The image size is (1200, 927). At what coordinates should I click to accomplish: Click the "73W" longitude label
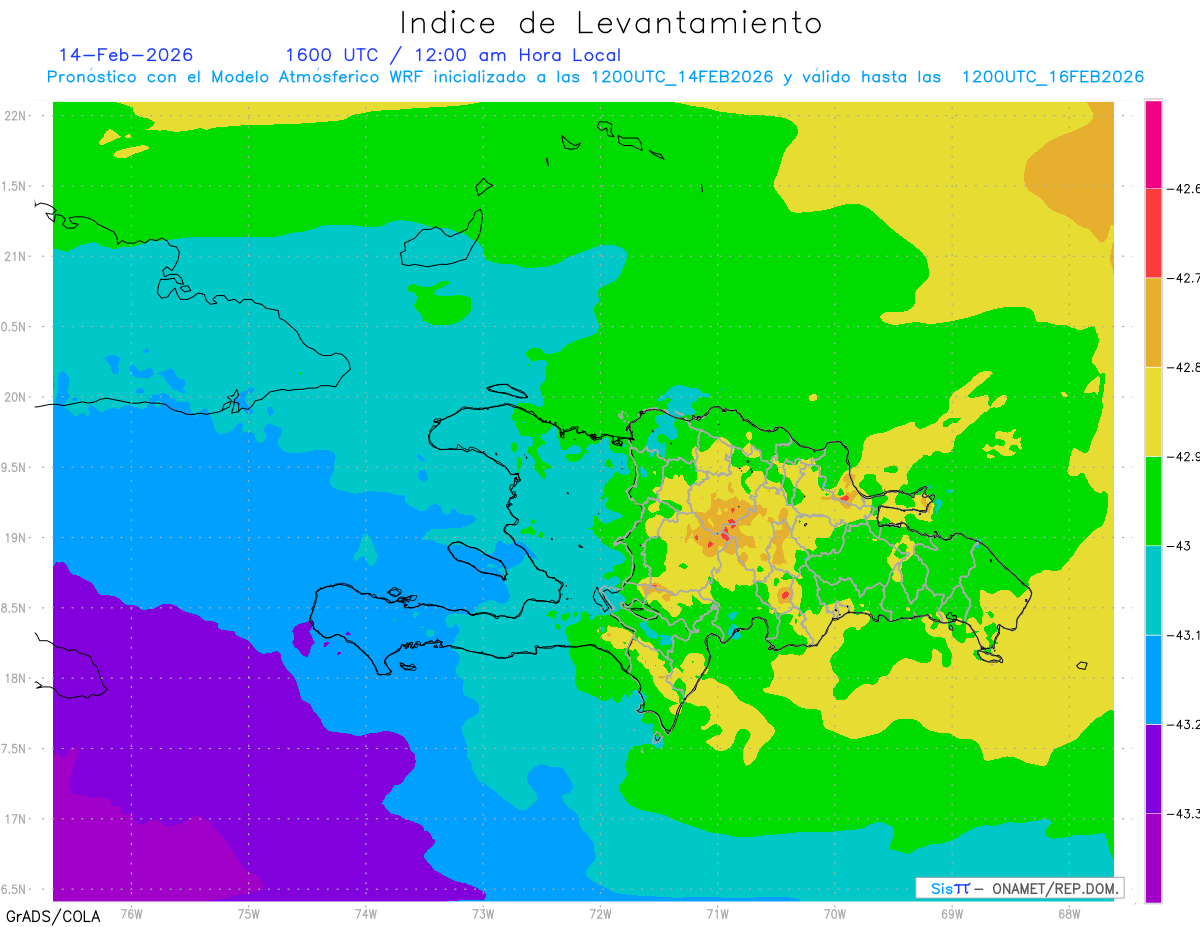483,913
